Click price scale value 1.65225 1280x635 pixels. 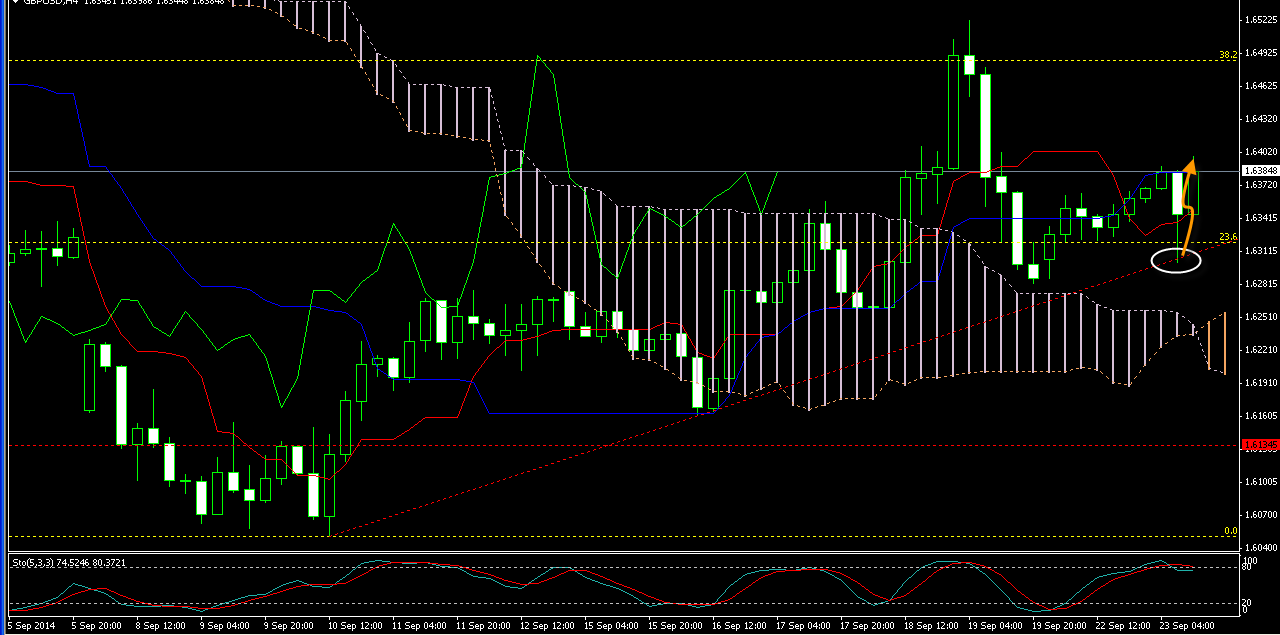pyautogui.click(x=1261, y=20)
